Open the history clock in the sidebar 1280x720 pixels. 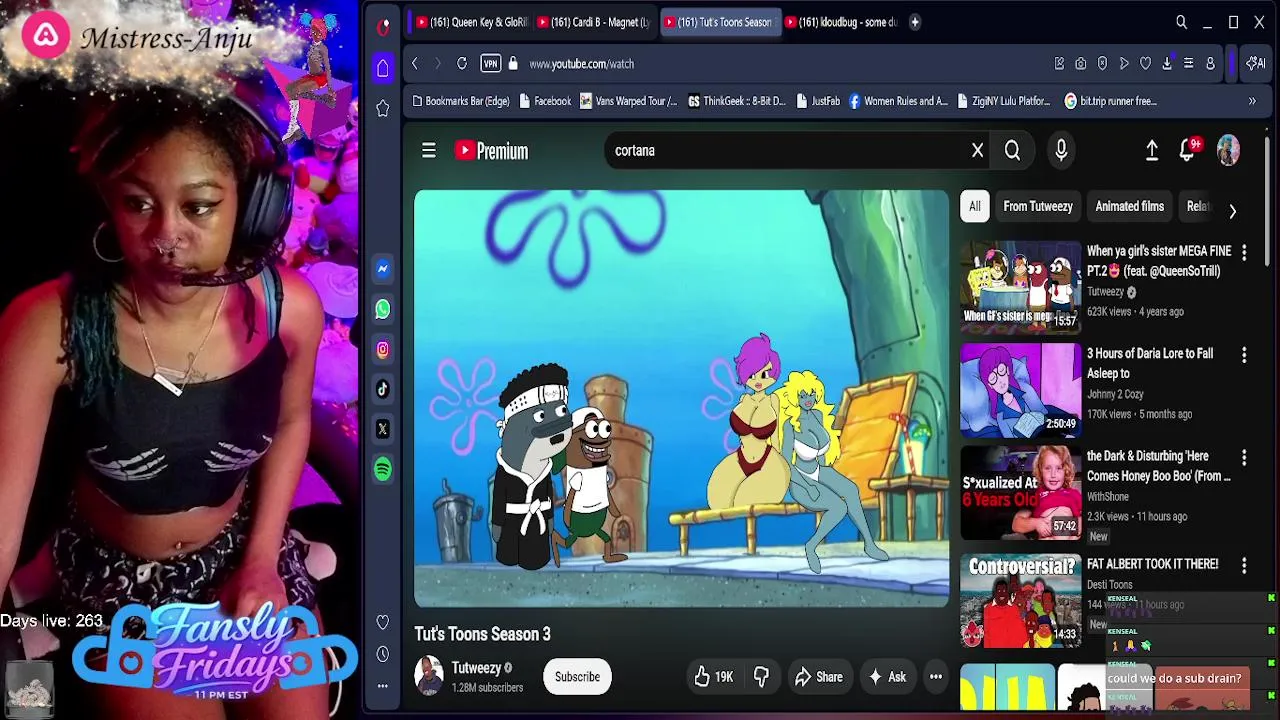click(x=383, y=654)
